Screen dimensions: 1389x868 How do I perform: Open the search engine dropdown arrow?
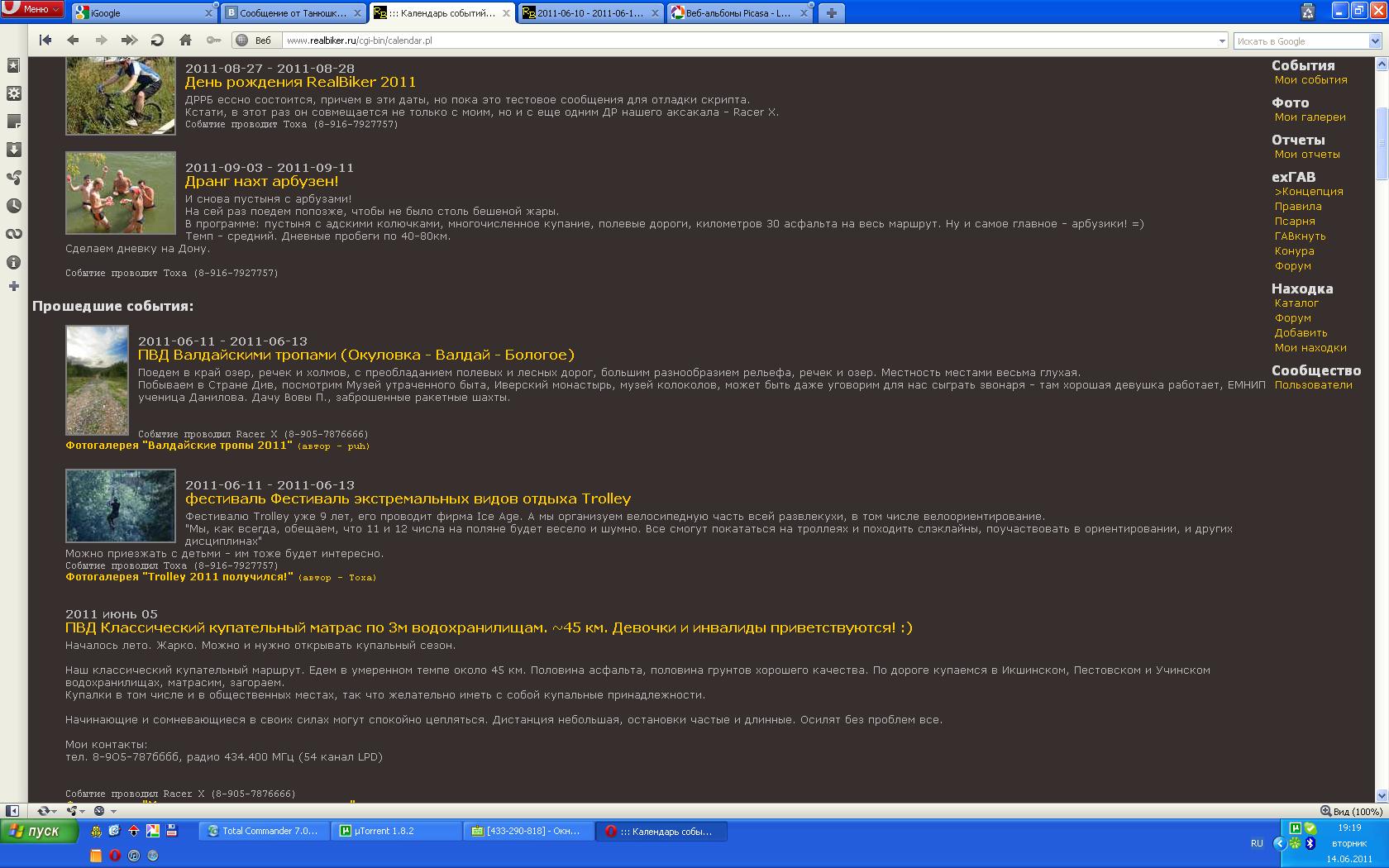[x=1376, y=41]
